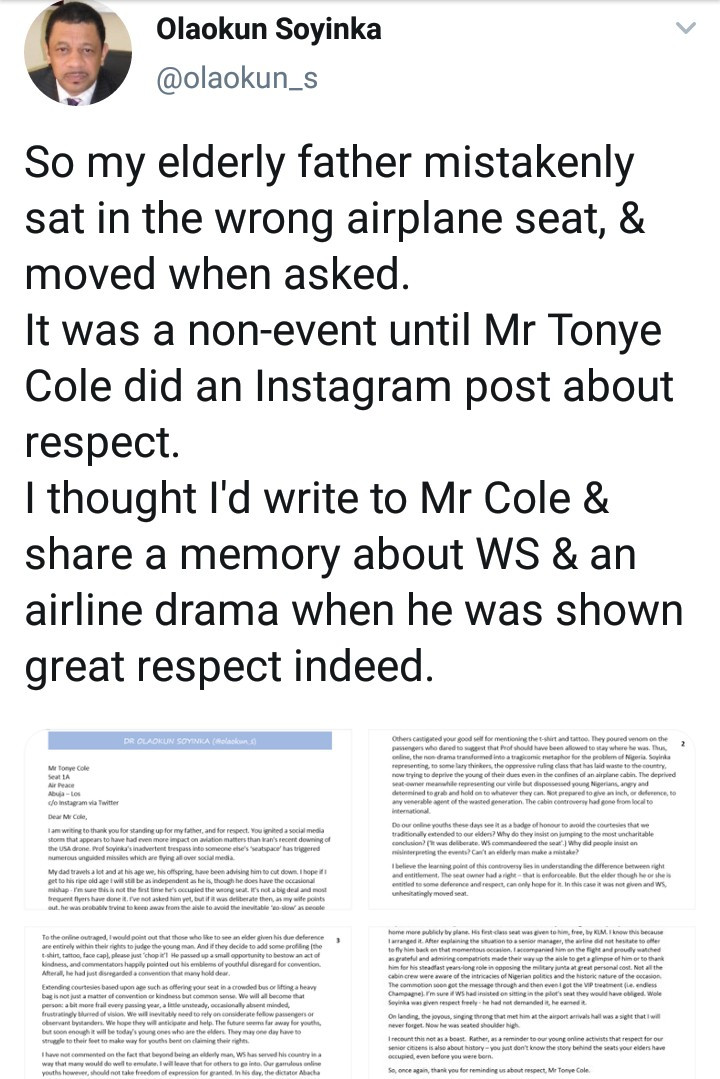Image resolution: width=720 pixels, height=1079 pixels.
Task: Open the Olaokun Soyinka display name
Action: coord(268,29)
